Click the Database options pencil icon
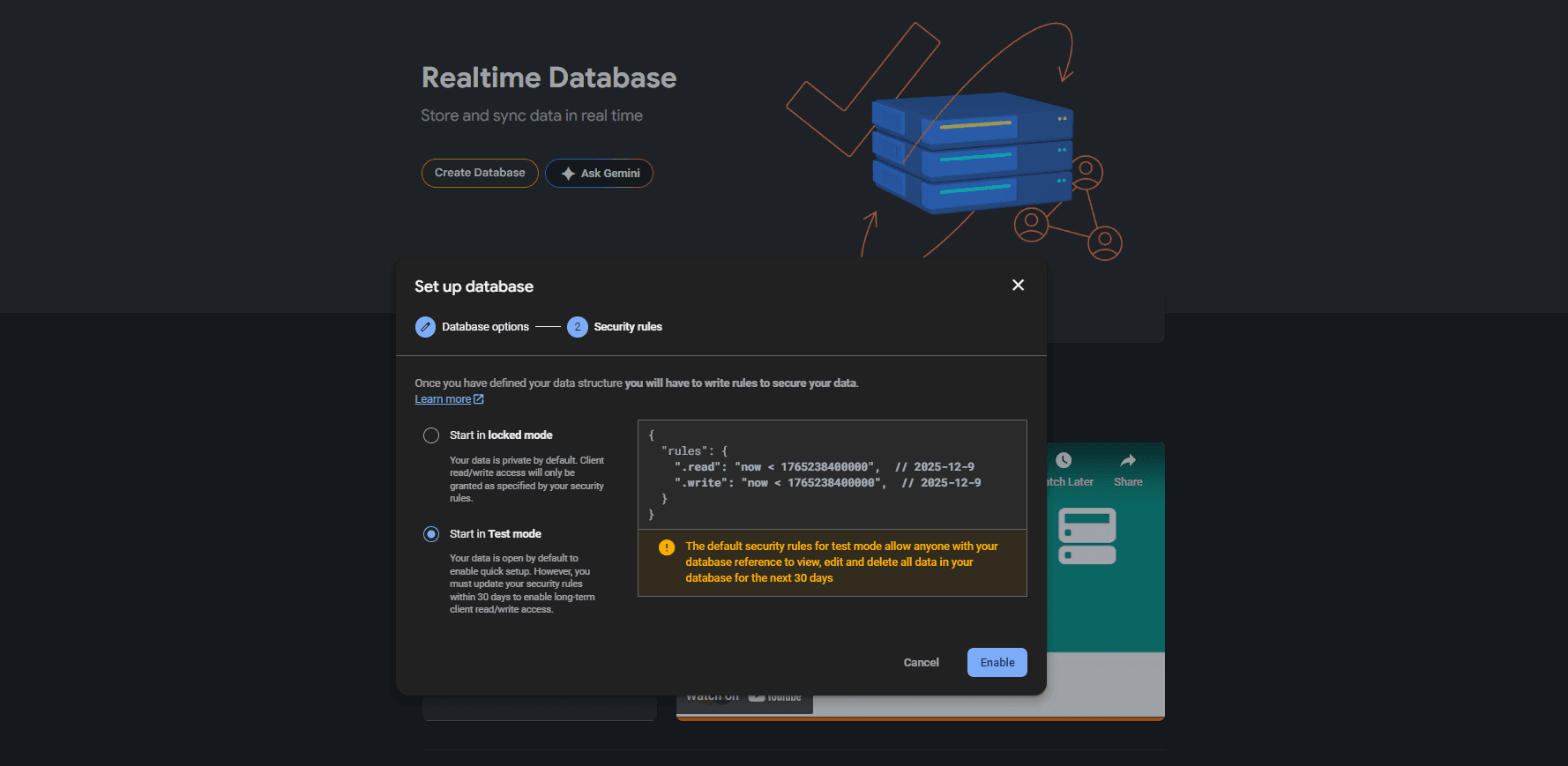1568x766 pixels. (x=425, y=327)
